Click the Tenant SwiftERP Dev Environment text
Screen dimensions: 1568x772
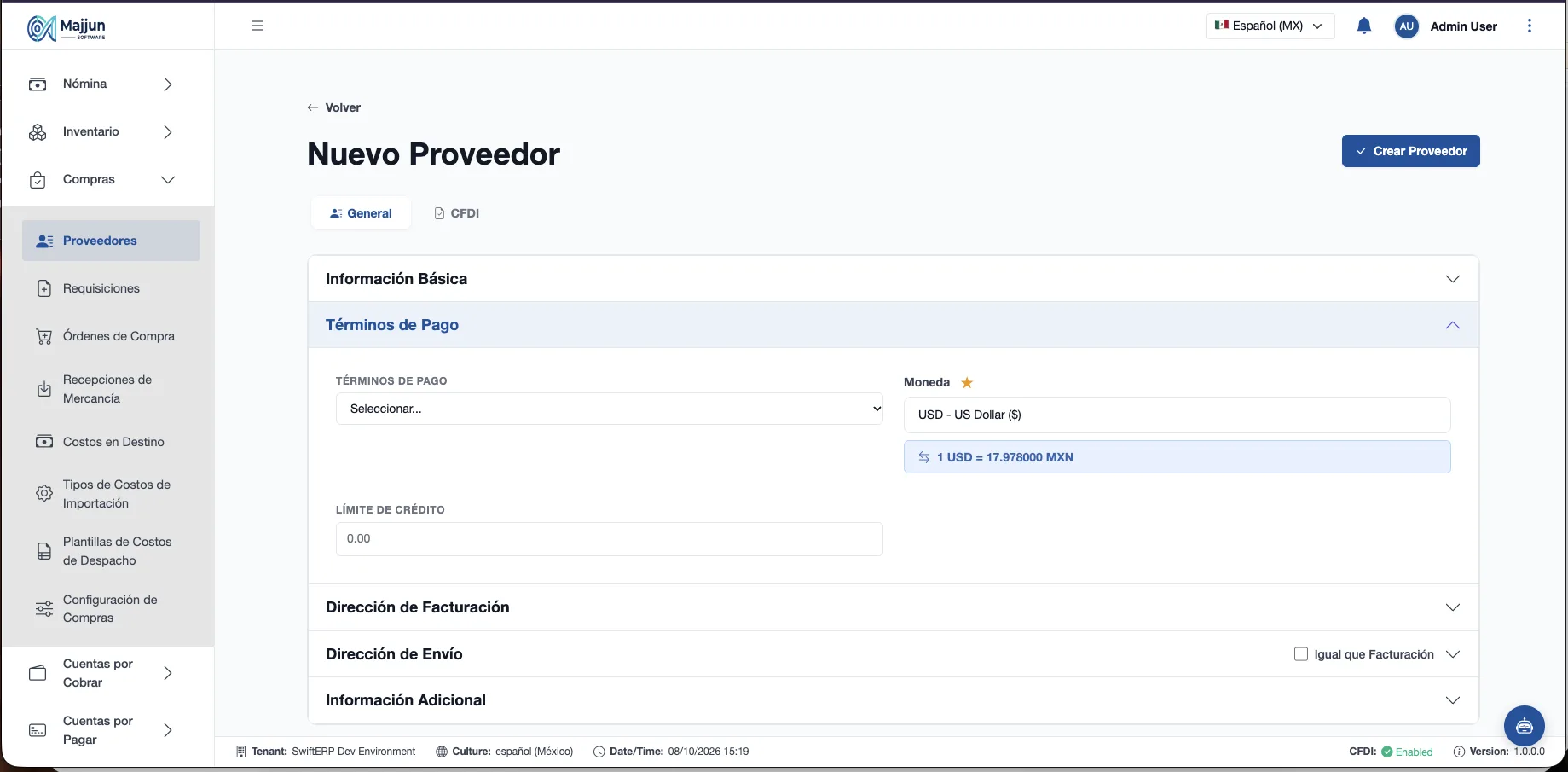[x=326, y=752]
